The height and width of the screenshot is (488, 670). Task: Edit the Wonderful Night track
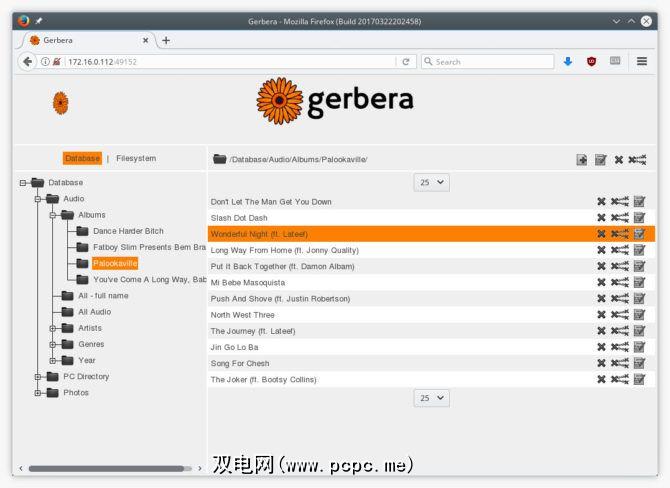pyautogui.click(x=639, y=234)
